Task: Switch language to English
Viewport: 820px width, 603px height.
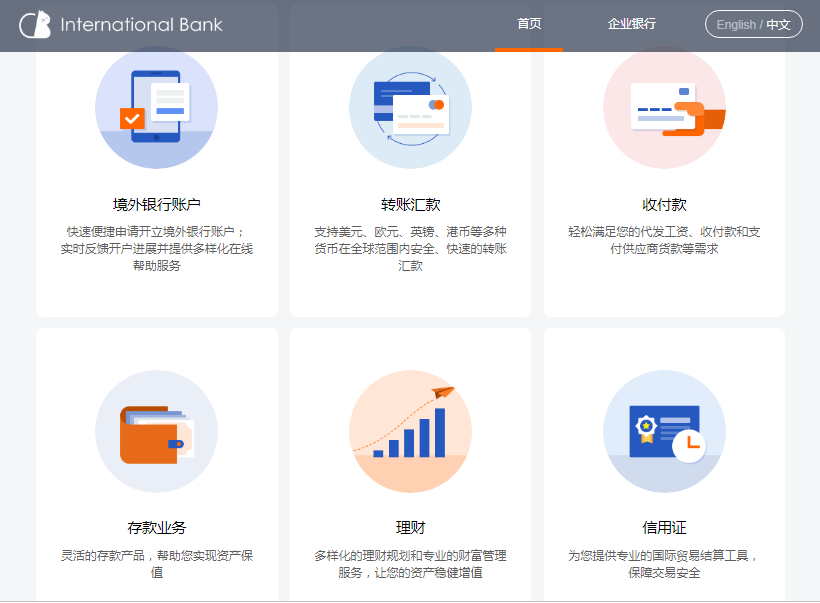Action: point(736,25)
